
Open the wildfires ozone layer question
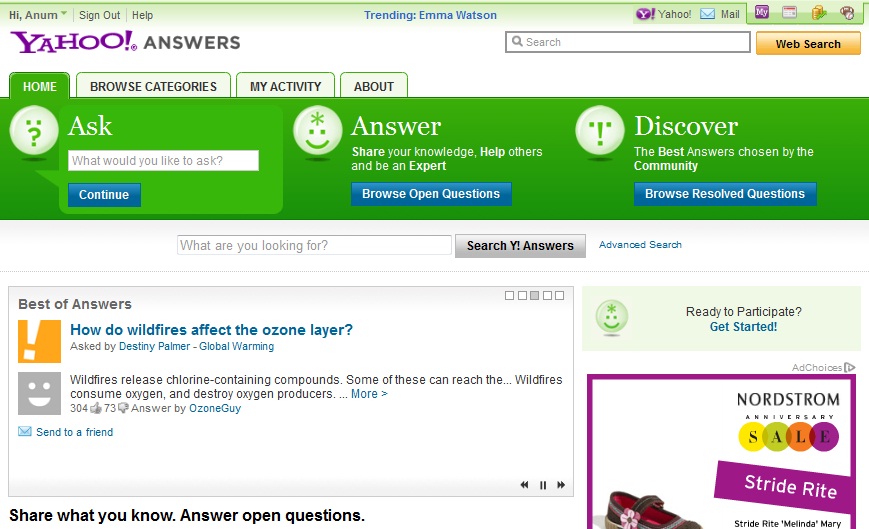click(x=211, y=330)
